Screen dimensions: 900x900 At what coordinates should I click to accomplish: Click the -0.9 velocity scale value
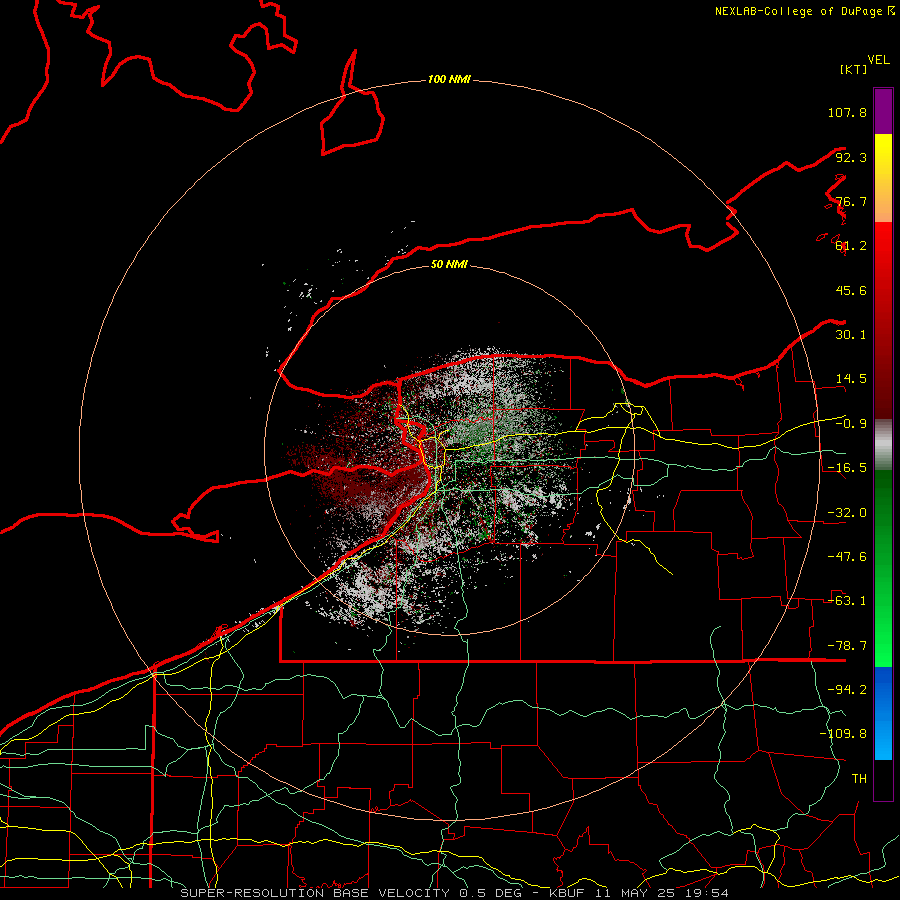coord(851,424)
